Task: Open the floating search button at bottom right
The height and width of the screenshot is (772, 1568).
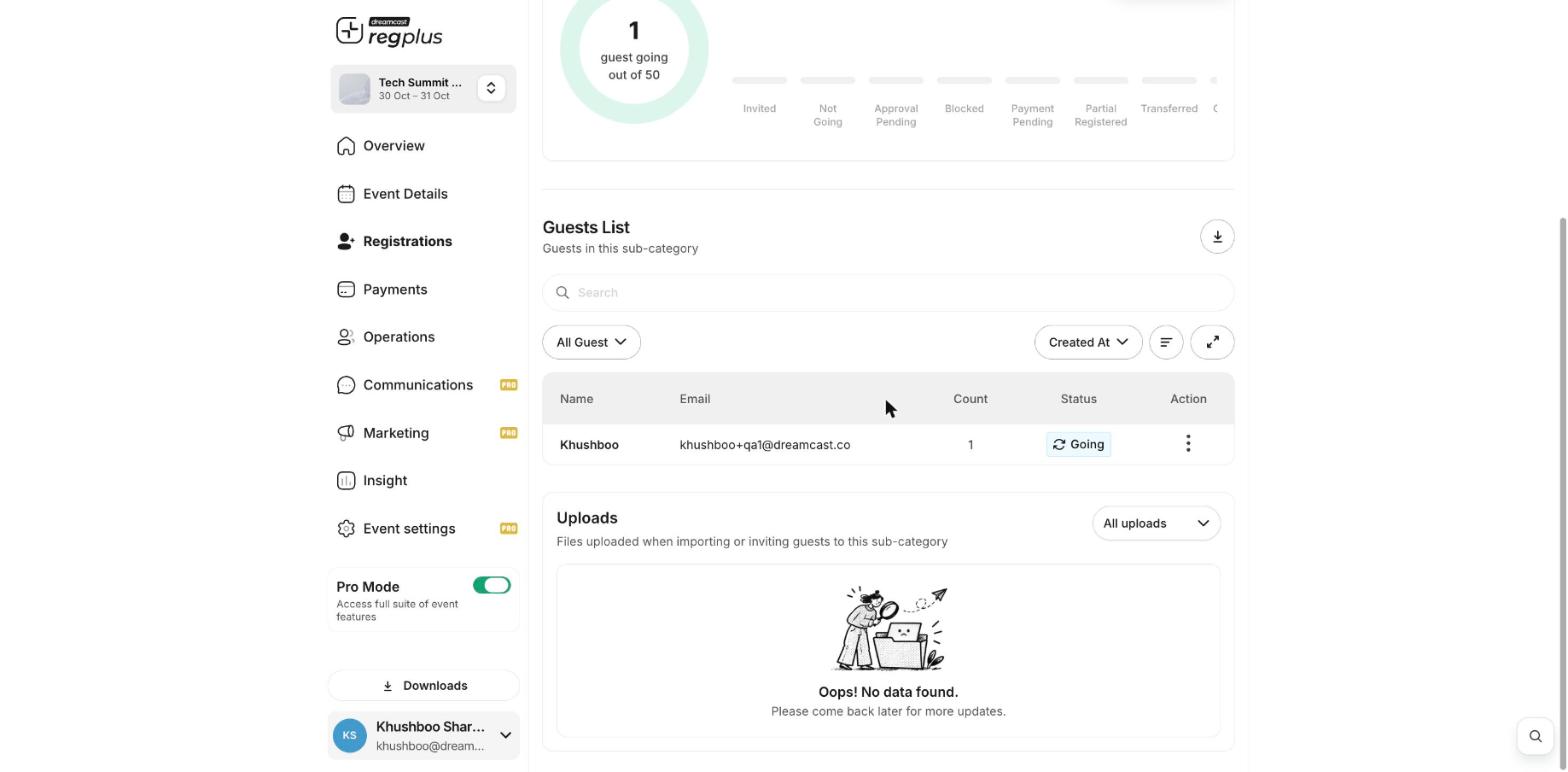Action: pyautogui.click(x=1535, y=736)
